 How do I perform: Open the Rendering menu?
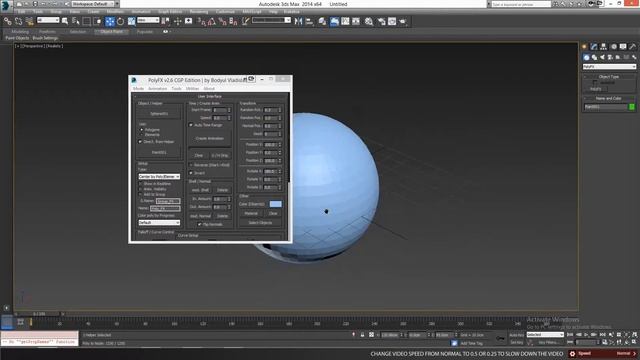(x=199, y=12)
